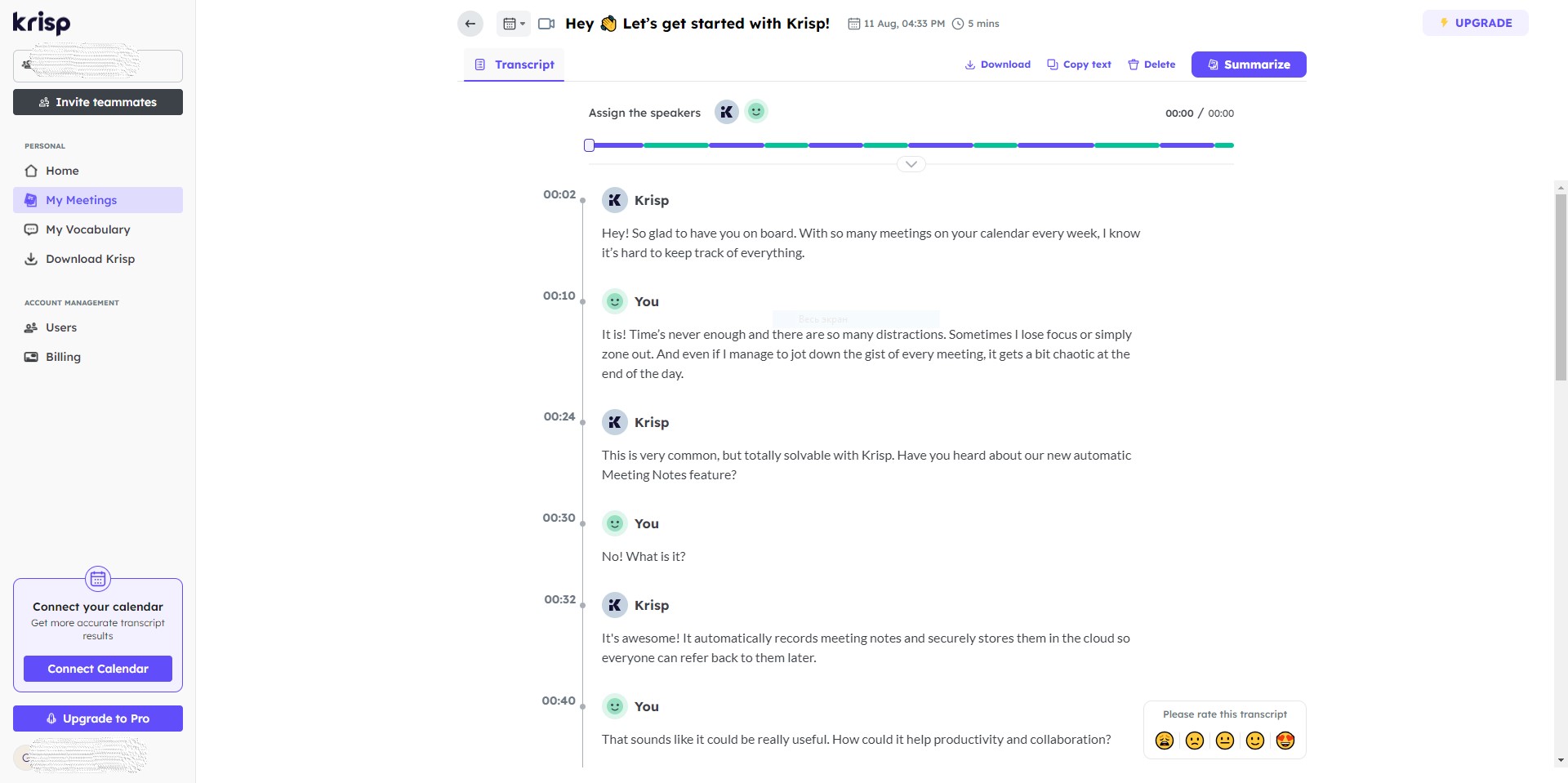The image size is (1568, 783).
Task: Rate the transcript with neutral face emoji
Action: (x=1224, y=741)
